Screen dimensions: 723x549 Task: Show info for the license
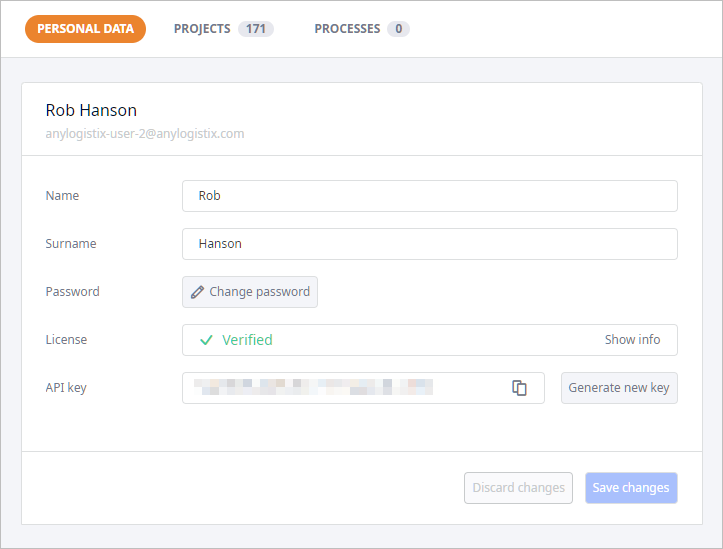tap(632, 340)
